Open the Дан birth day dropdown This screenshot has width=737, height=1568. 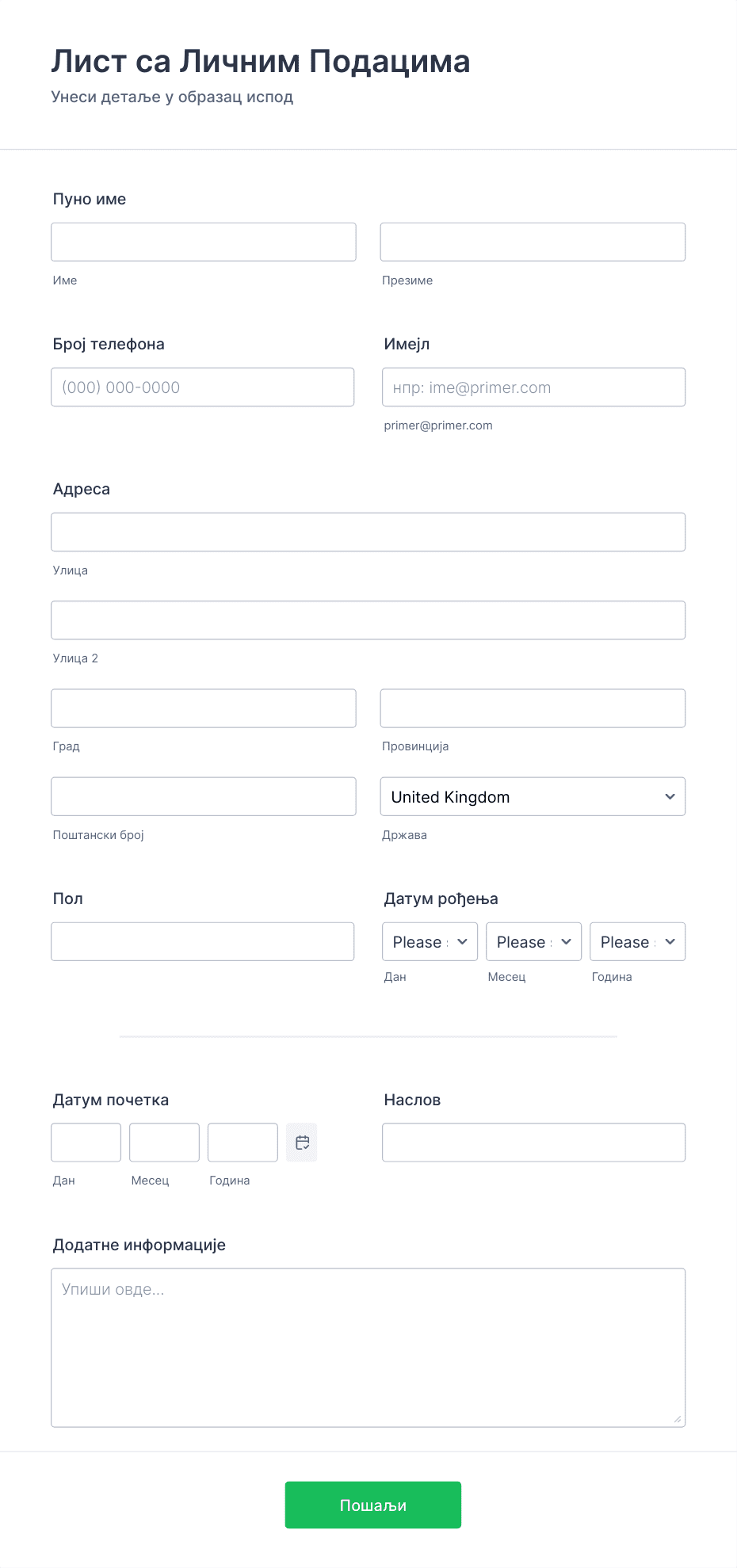pyautogui.click(x=430, y=941)
